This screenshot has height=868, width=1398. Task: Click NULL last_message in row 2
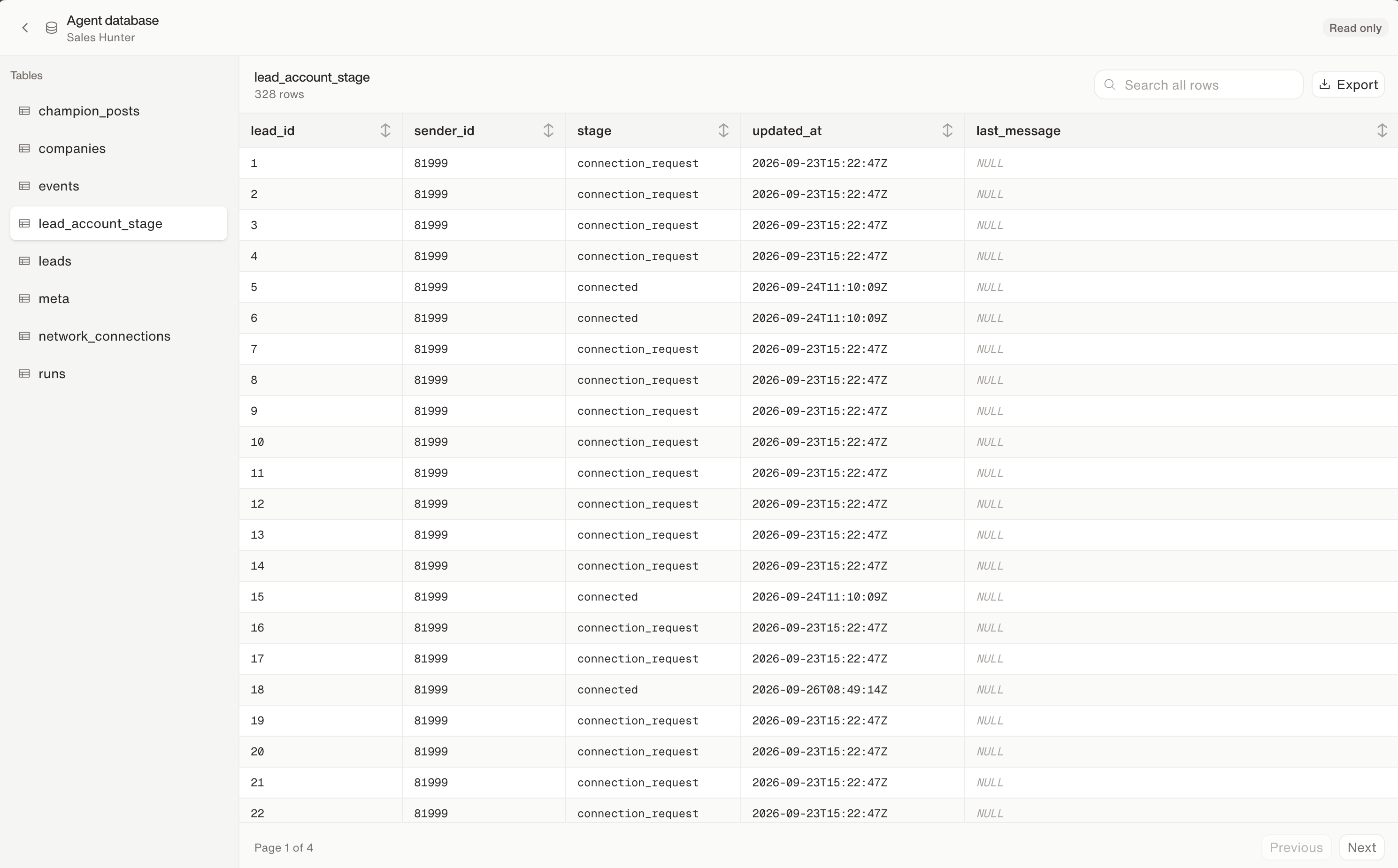pyautogui.click(x=990, y=194)
